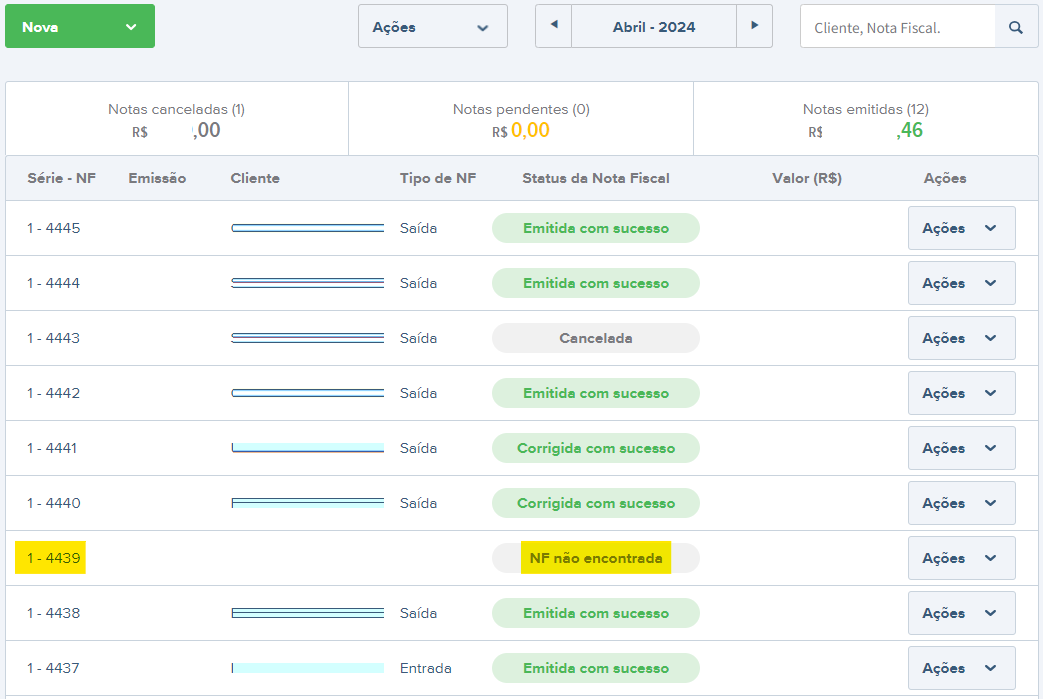
Task: Open Ações dropdown for invoice 1 - 4437
Action: pos(961,668)
